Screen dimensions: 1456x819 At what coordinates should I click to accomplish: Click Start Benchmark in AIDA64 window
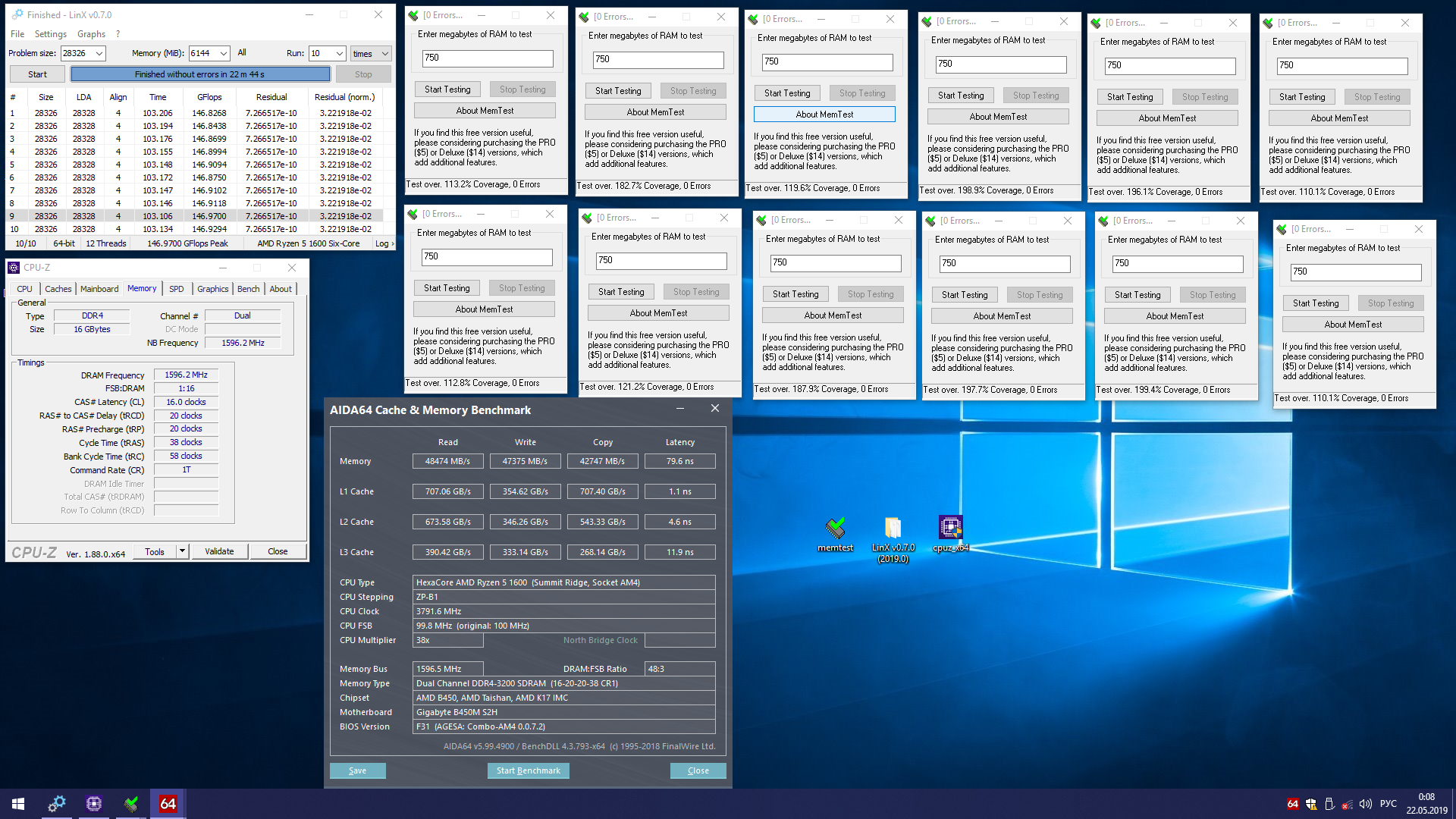pos(528,770)
